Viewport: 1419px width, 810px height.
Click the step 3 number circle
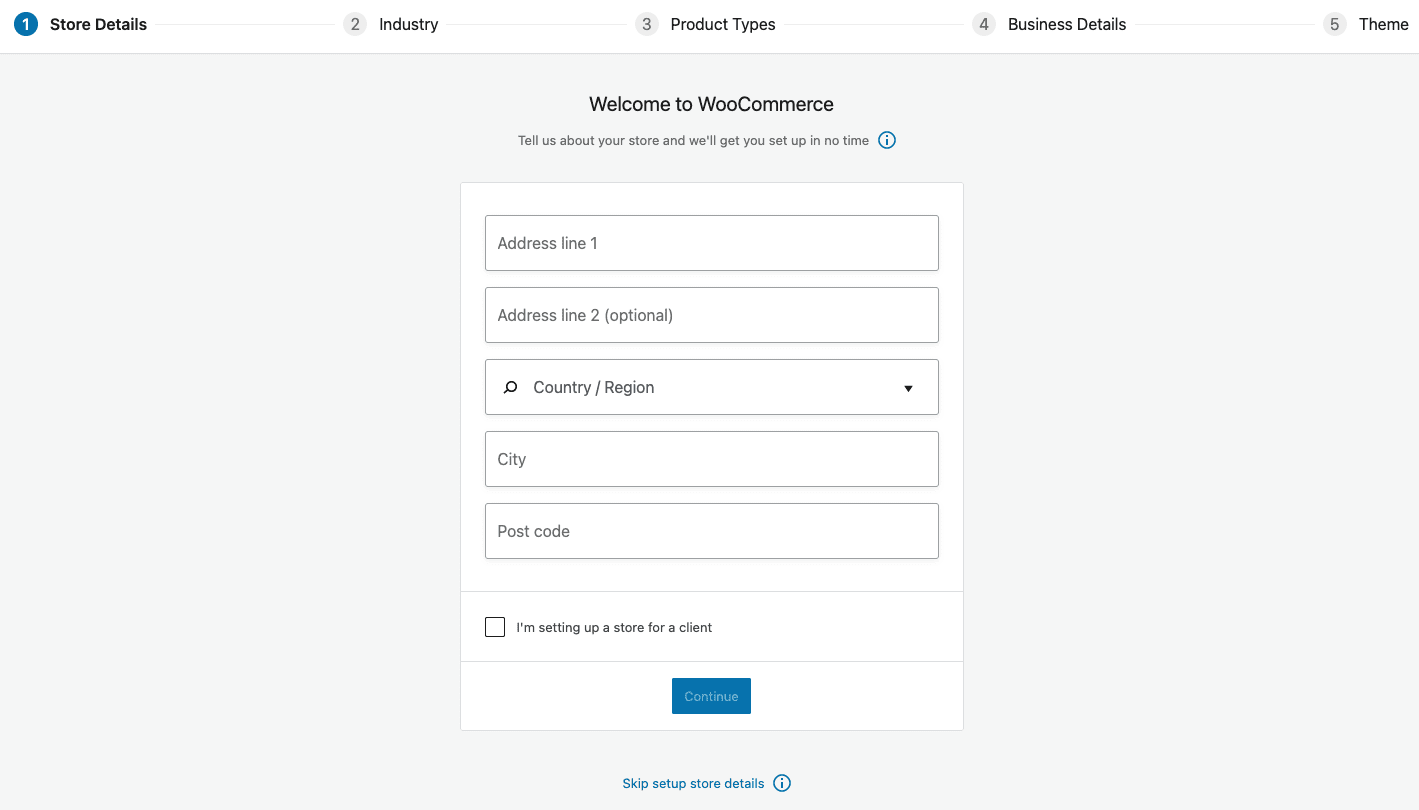(x=647, y=24)
